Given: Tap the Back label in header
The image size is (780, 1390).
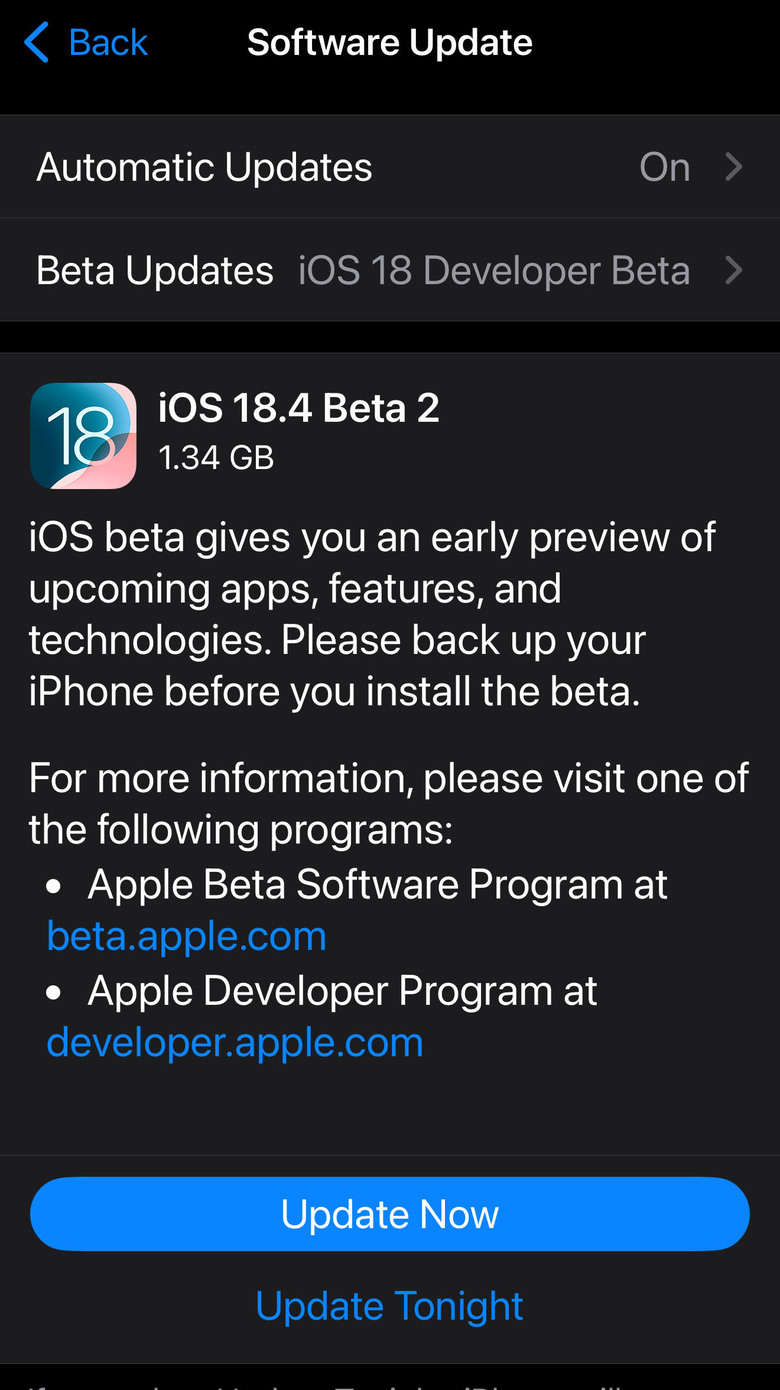Looking at the screenshot, I should (108, 43).
